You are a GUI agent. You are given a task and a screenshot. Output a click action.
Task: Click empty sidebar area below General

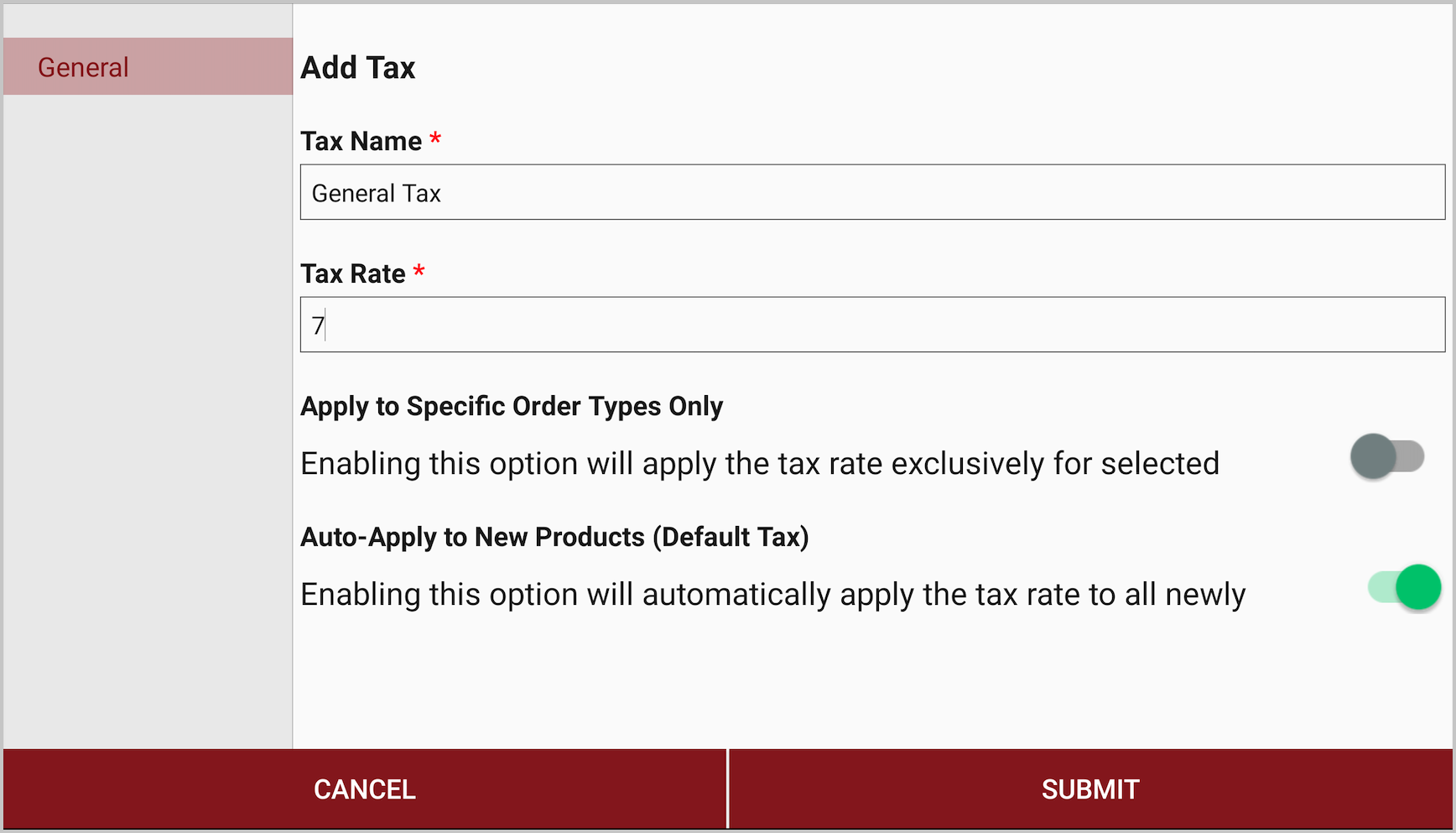tap(148, 419)
